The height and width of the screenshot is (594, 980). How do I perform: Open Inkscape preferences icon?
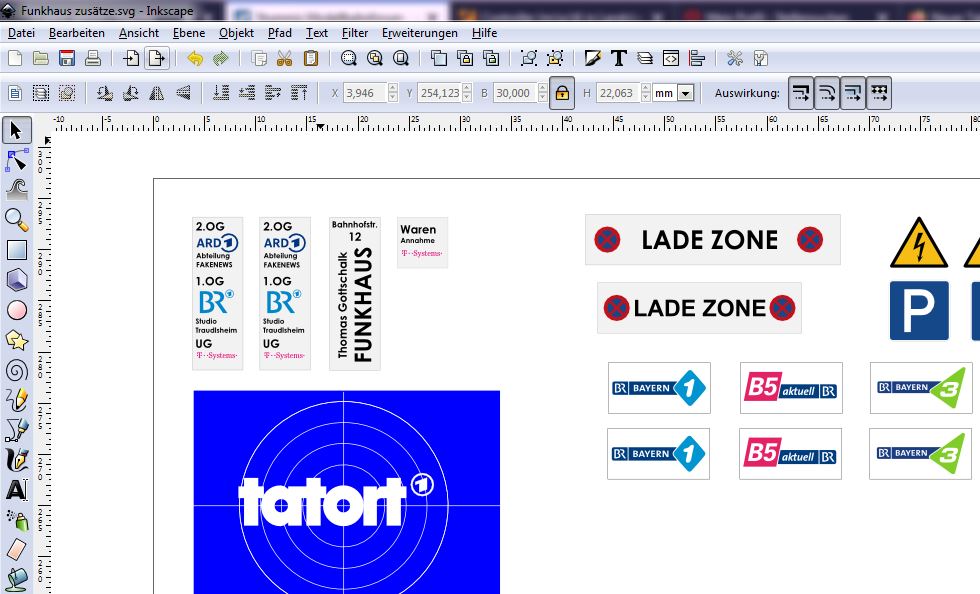pos(735,59)
